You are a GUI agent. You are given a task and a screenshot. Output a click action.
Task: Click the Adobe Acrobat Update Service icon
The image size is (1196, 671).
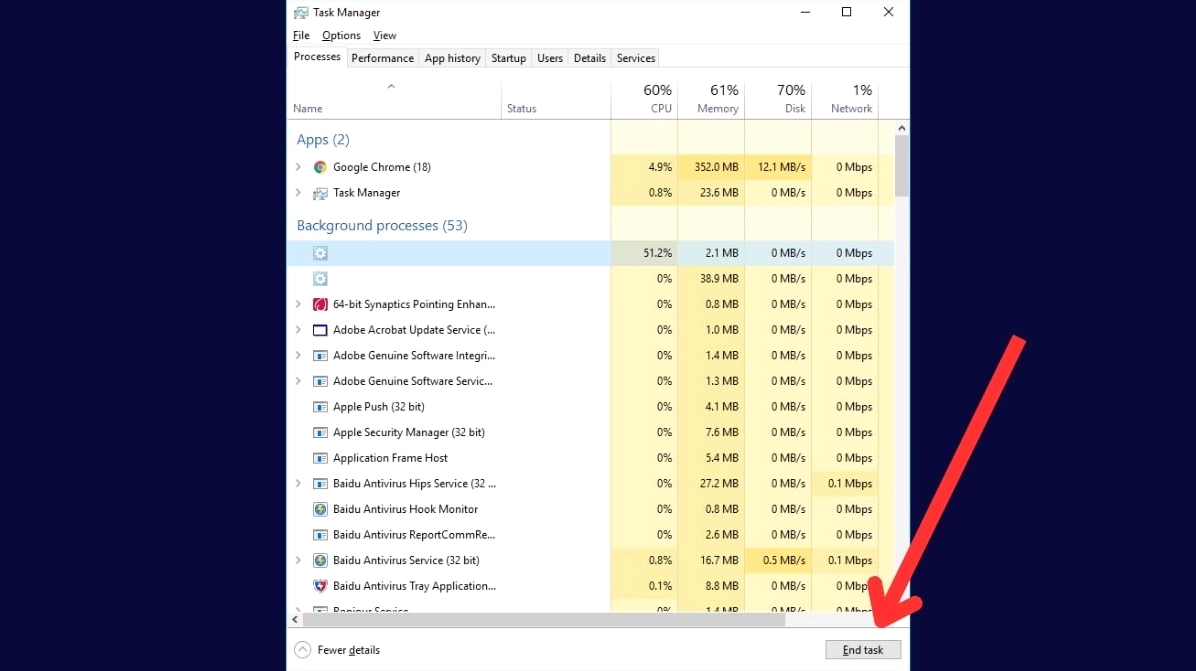320,329
